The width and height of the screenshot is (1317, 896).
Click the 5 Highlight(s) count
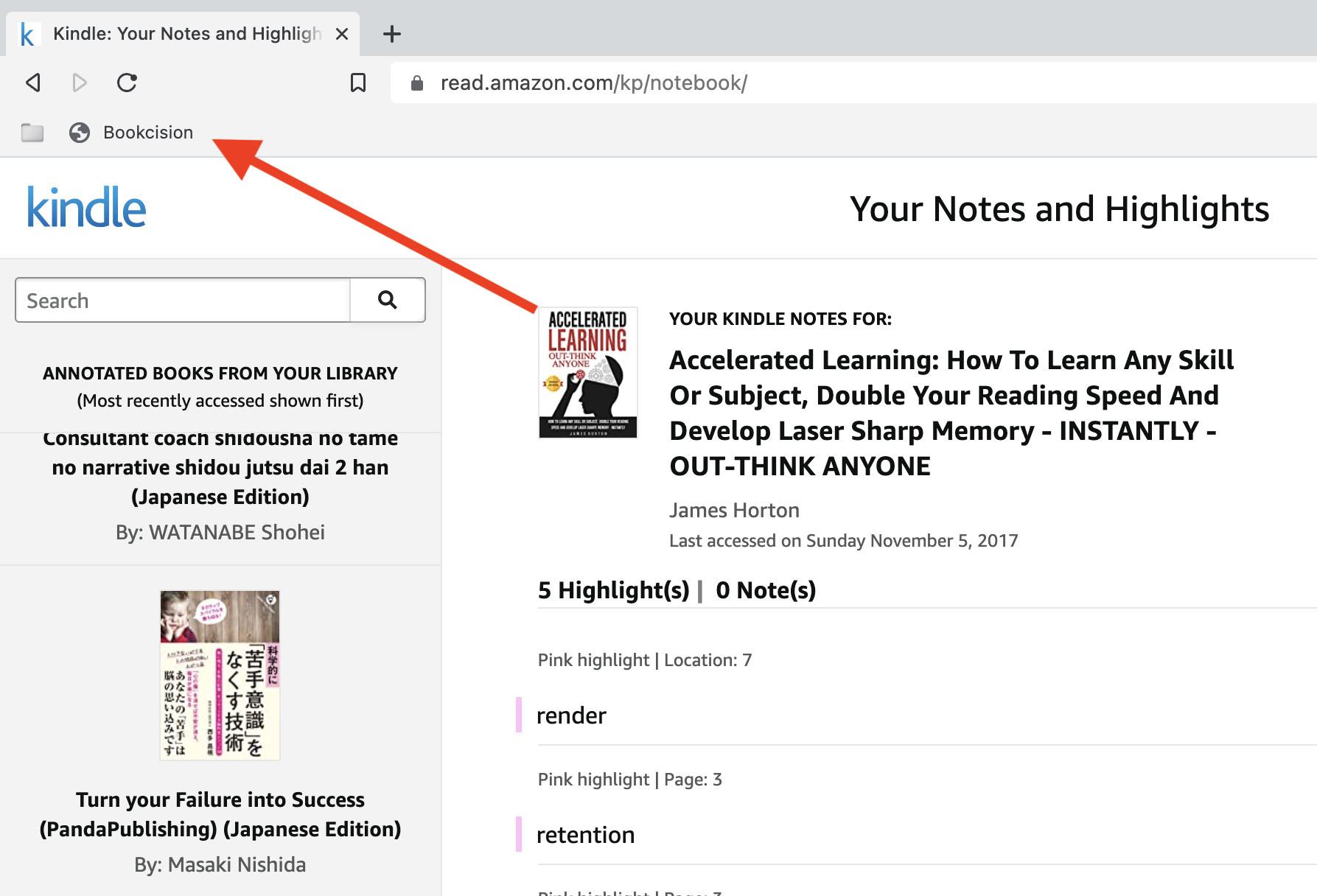pyautogui.click(x=614, y=590)
